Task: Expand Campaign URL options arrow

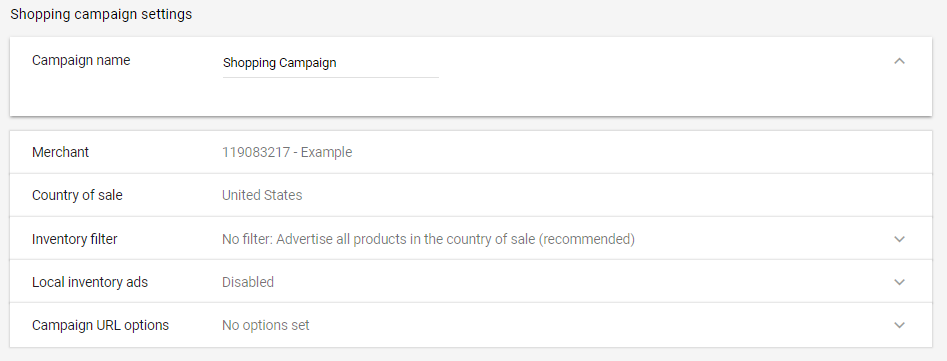Action: coord(899,325)
